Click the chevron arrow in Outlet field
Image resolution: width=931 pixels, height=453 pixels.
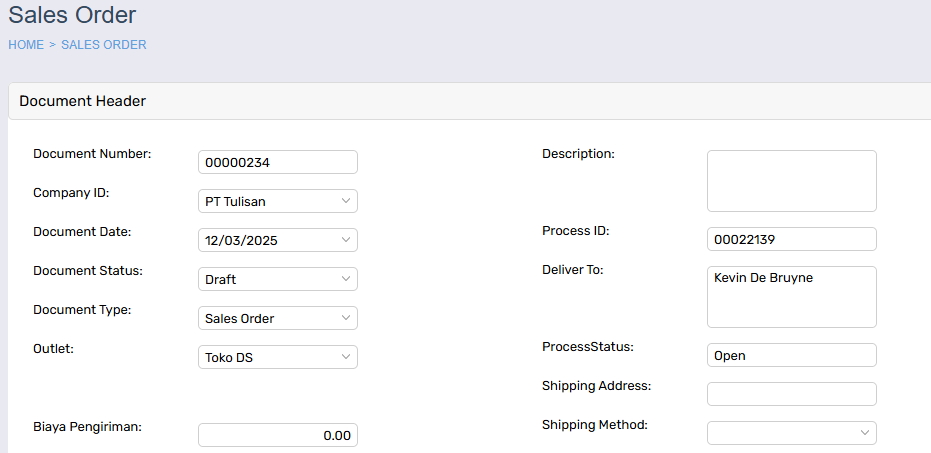pyautogui.click(x=346, y=357)
